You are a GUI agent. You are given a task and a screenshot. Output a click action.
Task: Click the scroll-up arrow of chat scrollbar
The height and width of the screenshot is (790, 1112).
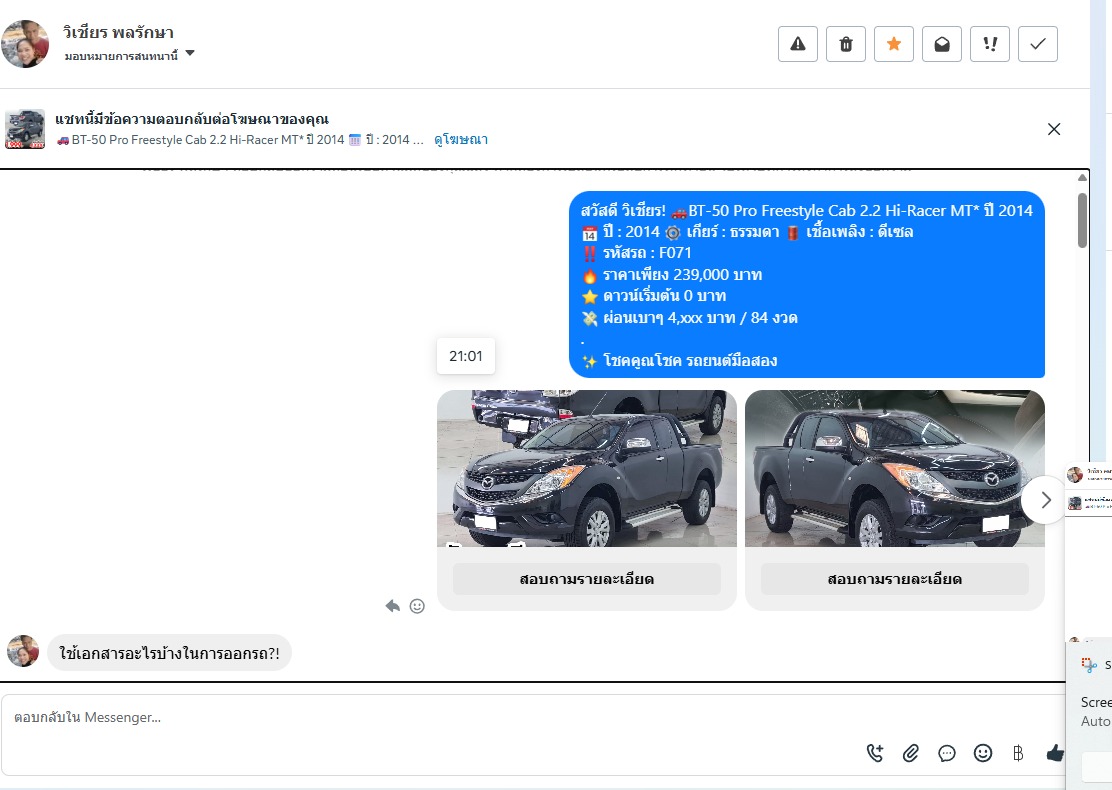[1082, 177]
